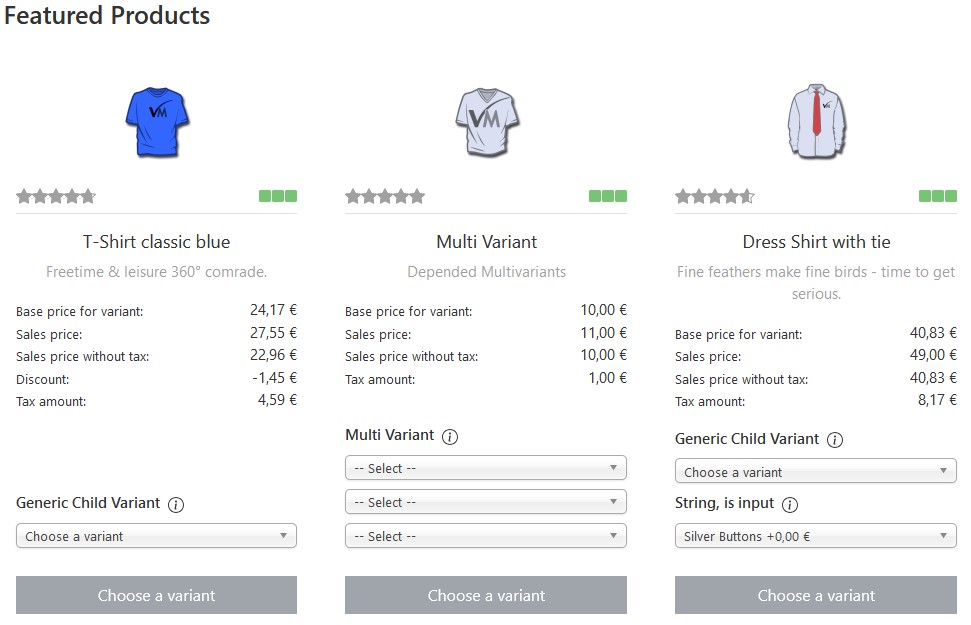
Task: Click info icon beside T-Shirt Generic Child Variant
Action: [x=176, y=504]
